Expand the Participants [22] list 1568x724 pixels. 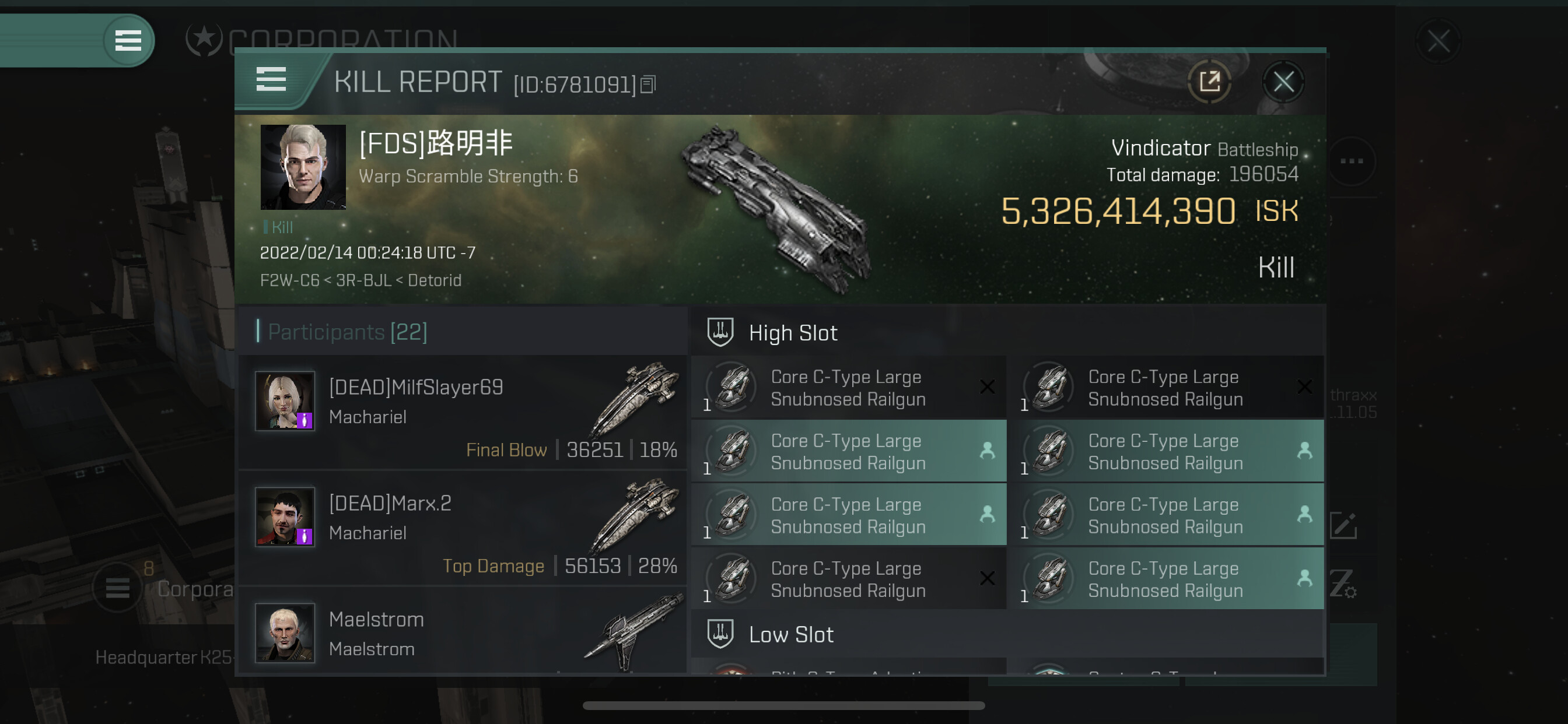348,332
